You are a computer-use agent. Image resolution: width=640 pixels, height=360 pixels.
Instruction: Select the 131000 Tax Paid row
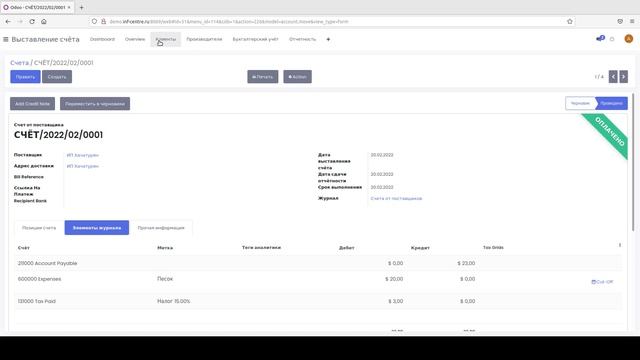318,301
